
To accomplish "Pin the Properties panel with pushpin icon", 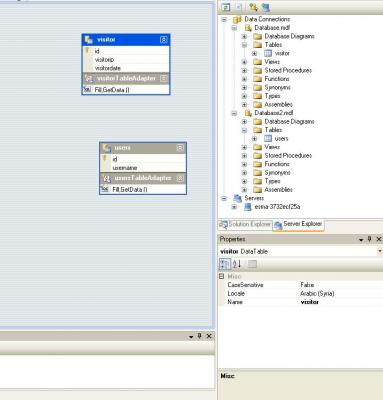I will pyautogui.click(x=369, y=239).
